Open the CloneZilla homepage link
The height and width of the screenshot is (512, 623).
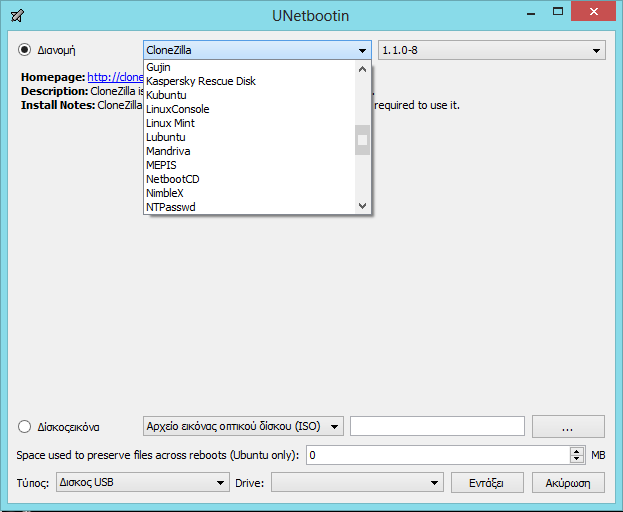pos(115,77)
